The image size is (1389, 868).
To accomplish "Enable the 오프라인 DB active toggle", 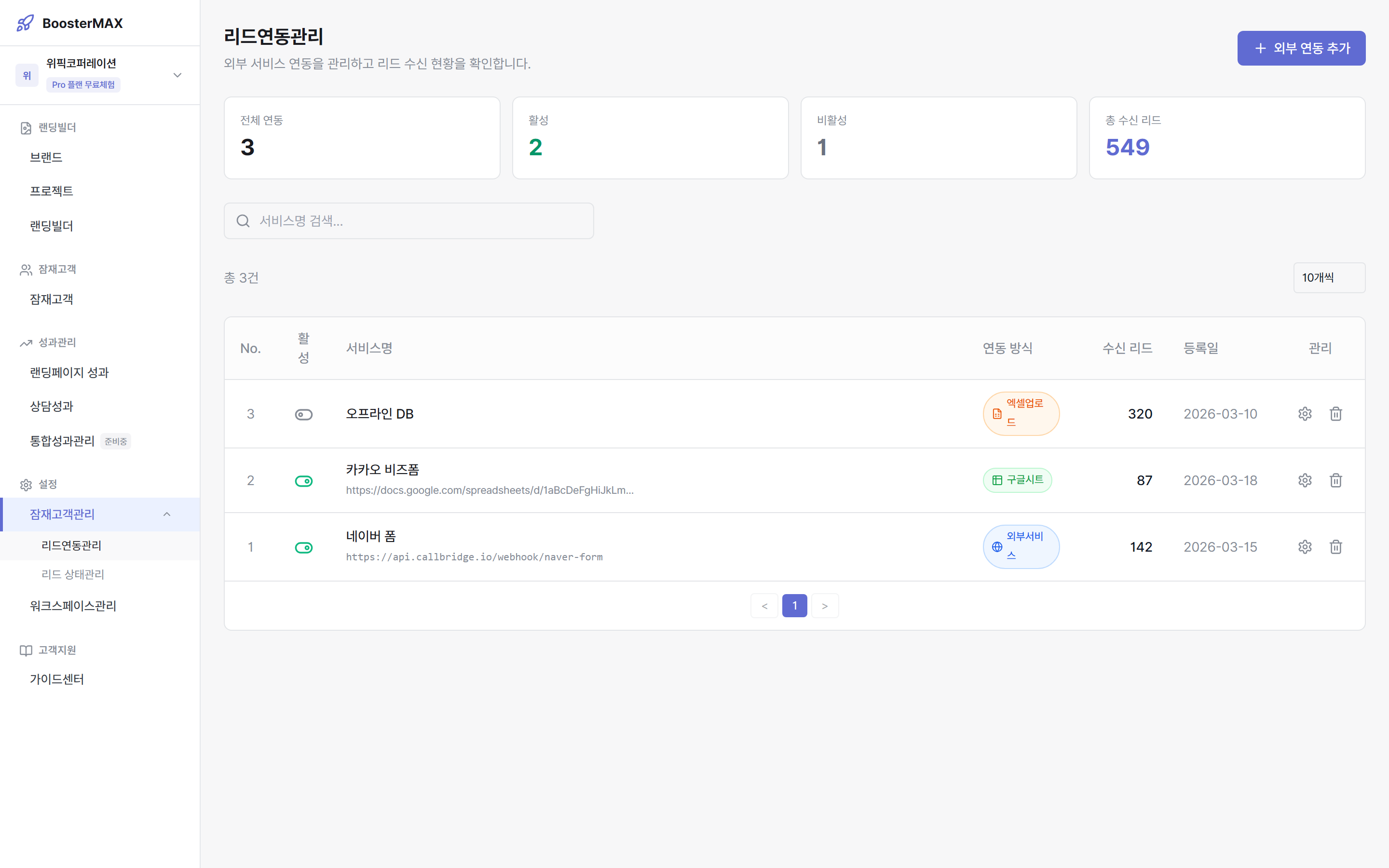I will [x=304, y=415].
